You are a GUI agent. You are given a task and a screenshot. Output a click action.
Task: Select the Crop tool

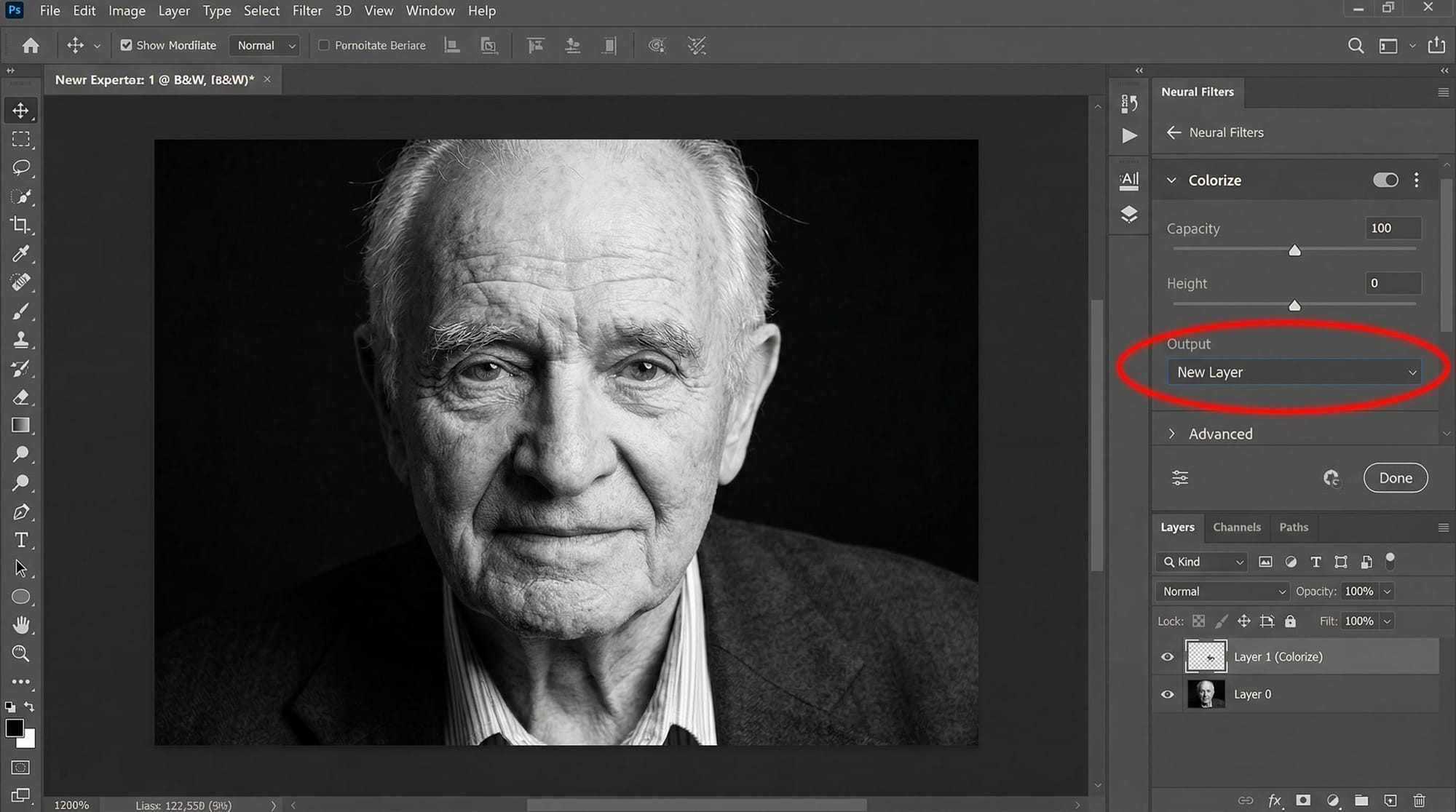click(20, 225)
